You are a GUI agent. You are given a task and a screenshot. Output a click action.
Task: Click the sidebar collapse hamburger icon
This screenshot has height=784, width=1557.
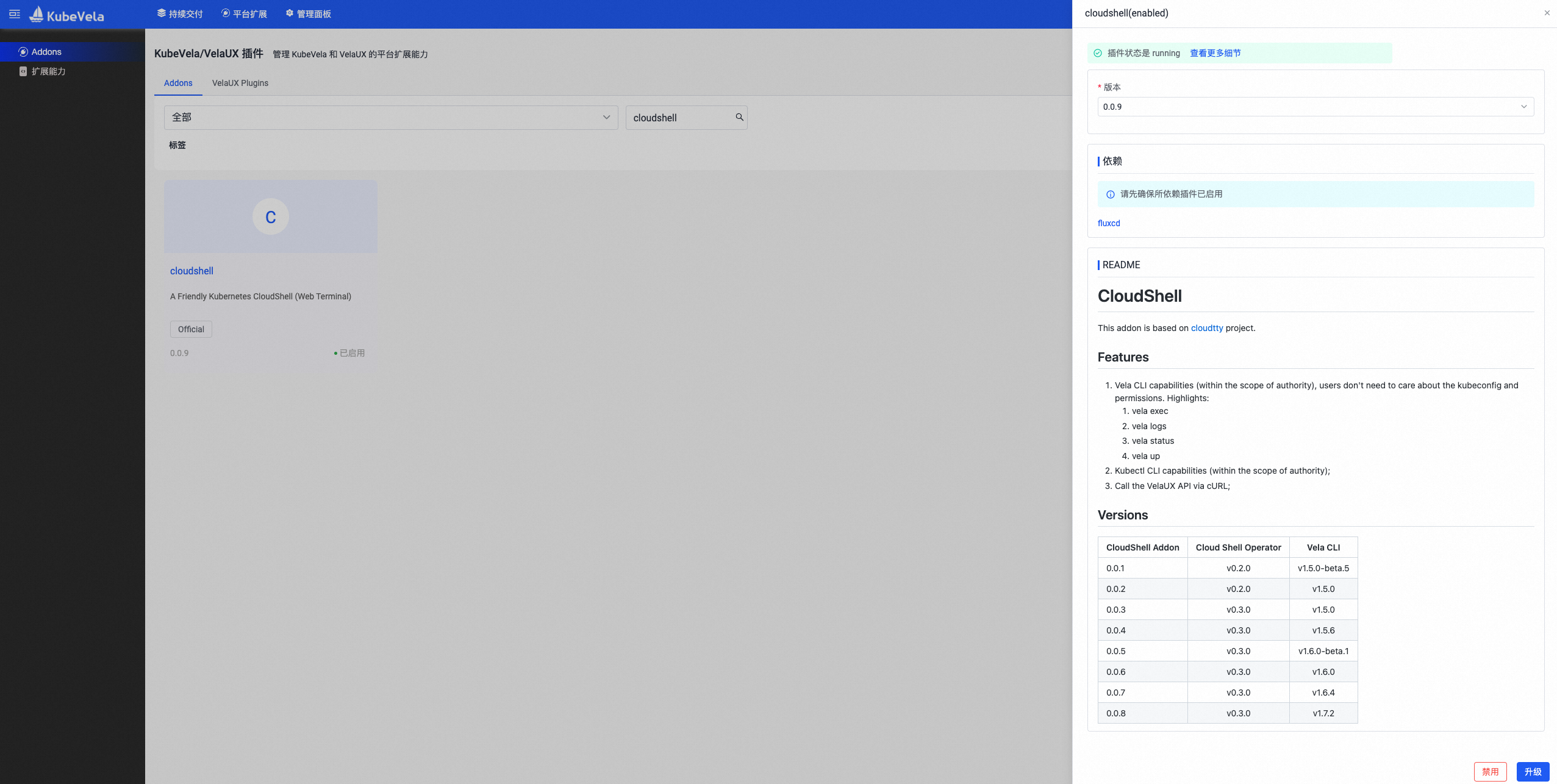tap(15, 14)
